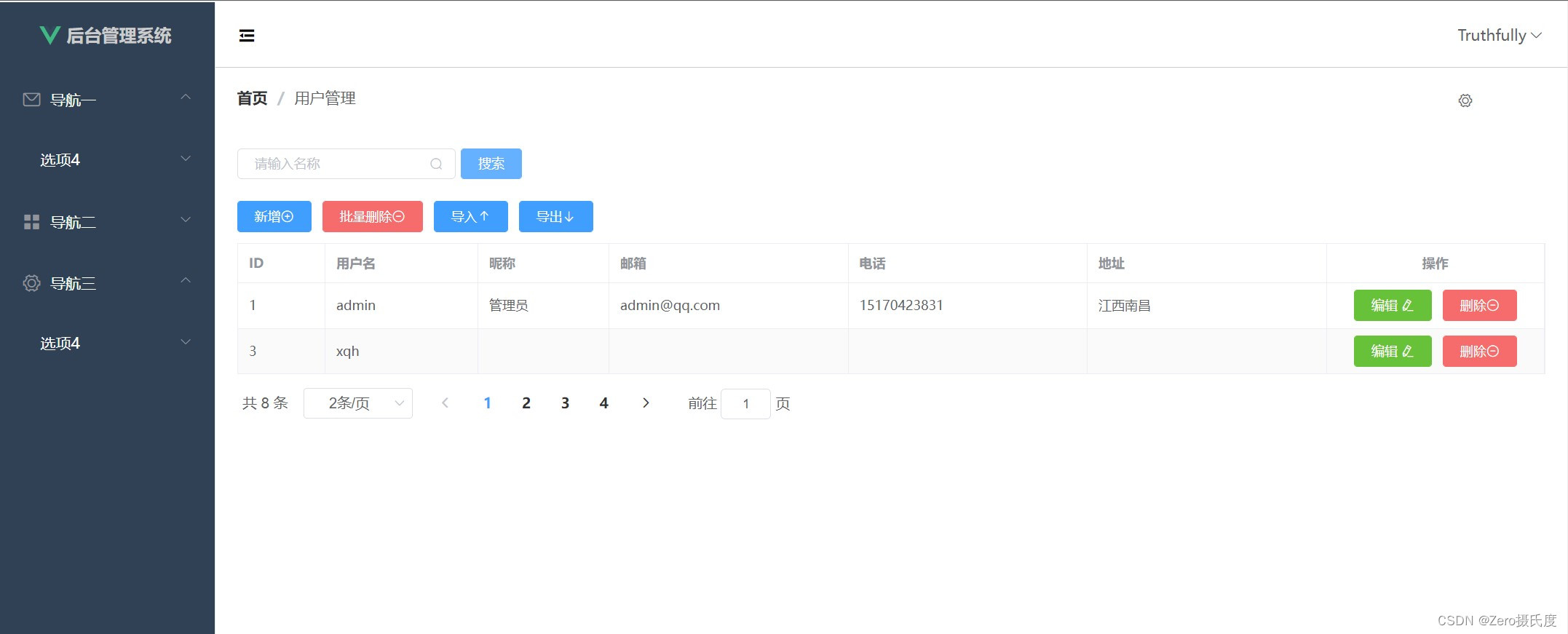Image resolution: width=1568 pixels, height=634 pixels.
Task: Click the envelope icon beside 导航一
Action: pyautogui.click(x=31, y=100)
